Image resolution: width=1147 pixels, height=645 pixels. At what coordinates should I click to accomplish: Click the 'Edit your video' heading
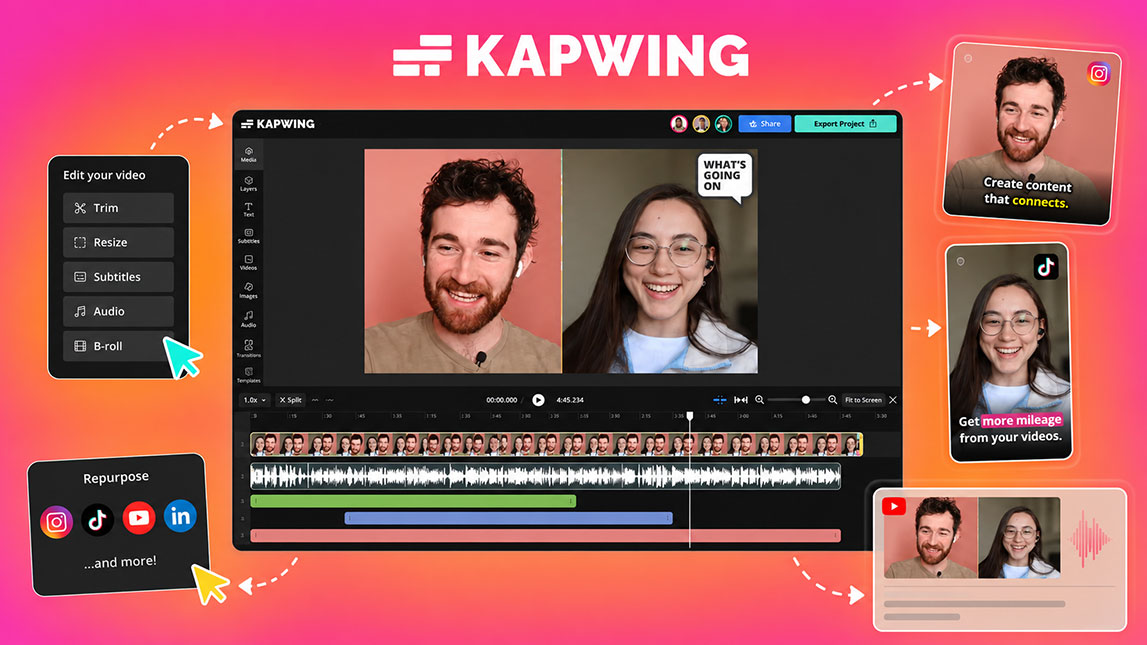pos(104,176)
